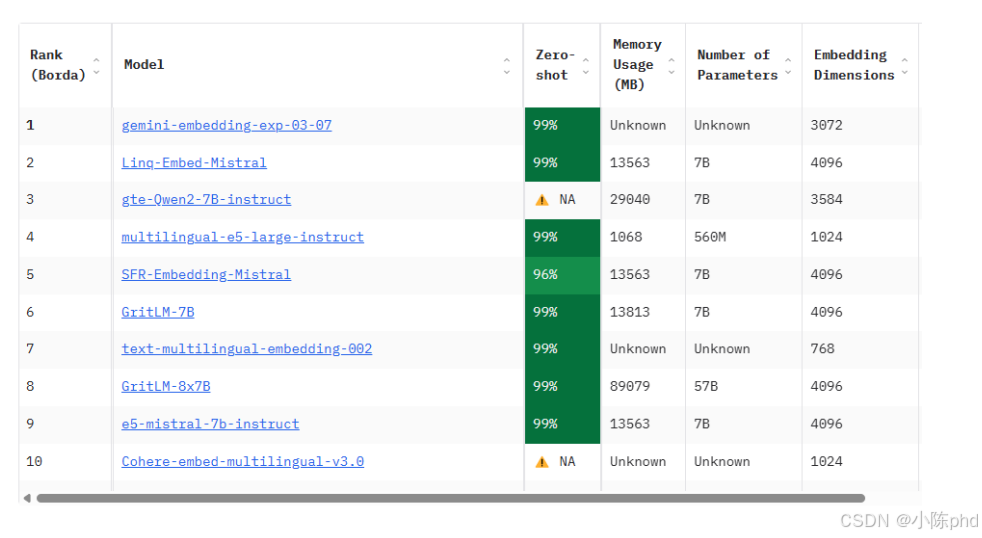Open the GritLM-8x7B model link
This screenshot has height=538, width=982.
tap(166, 386)
